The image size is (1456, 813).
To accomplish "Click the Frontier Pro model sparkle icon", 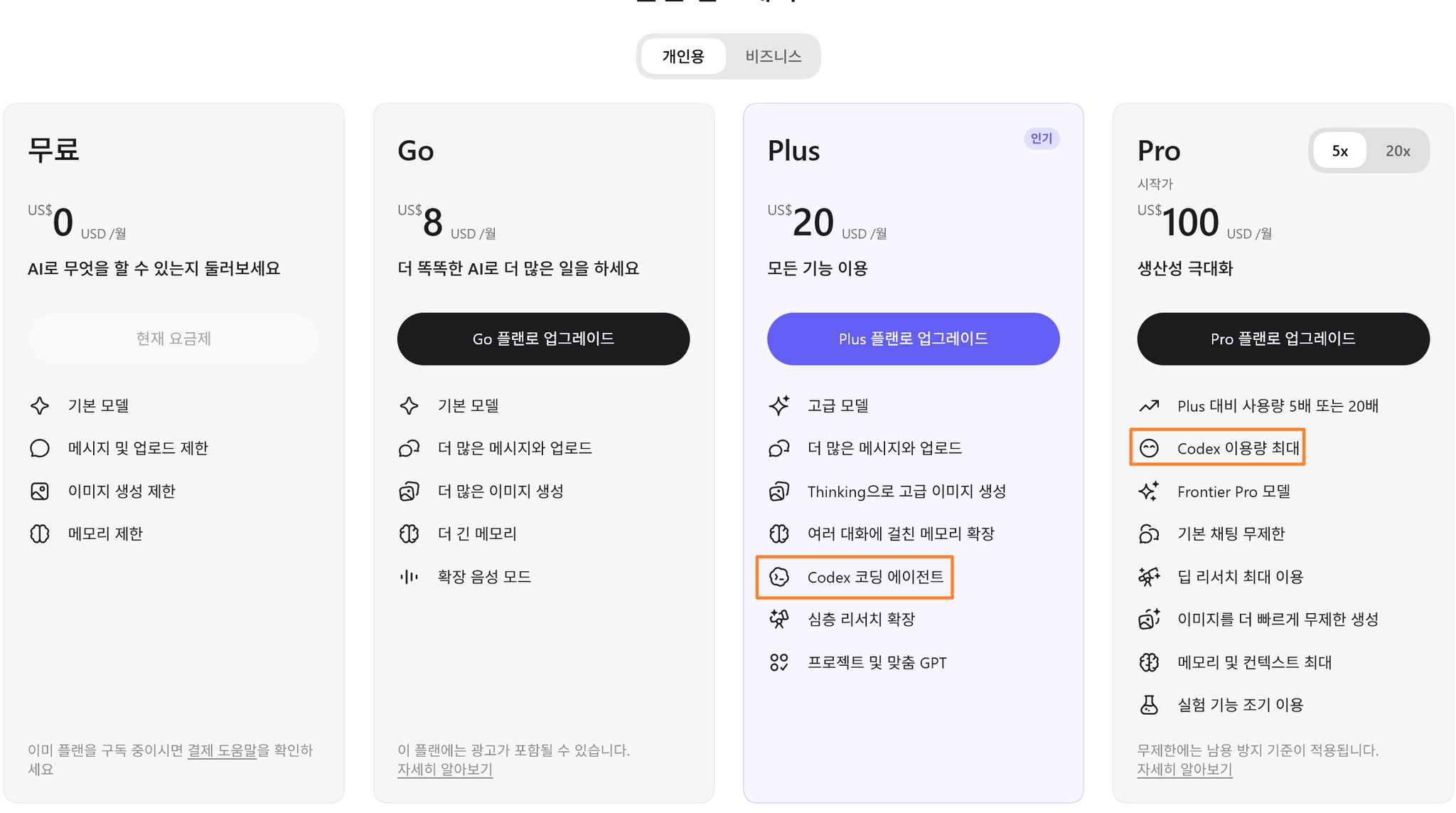I will (1149, 491).
